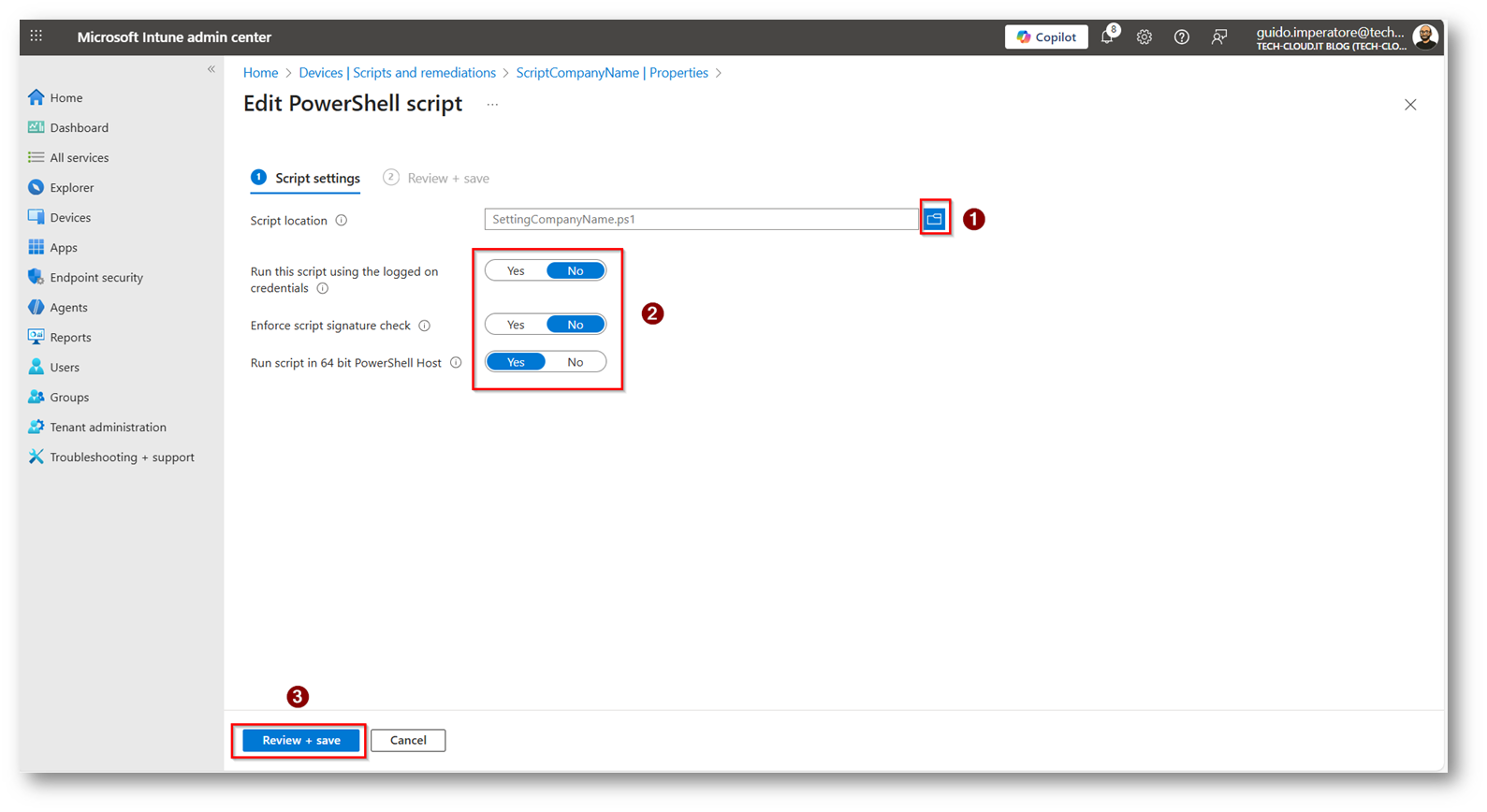Click the Script location file name field

[700, 219]
